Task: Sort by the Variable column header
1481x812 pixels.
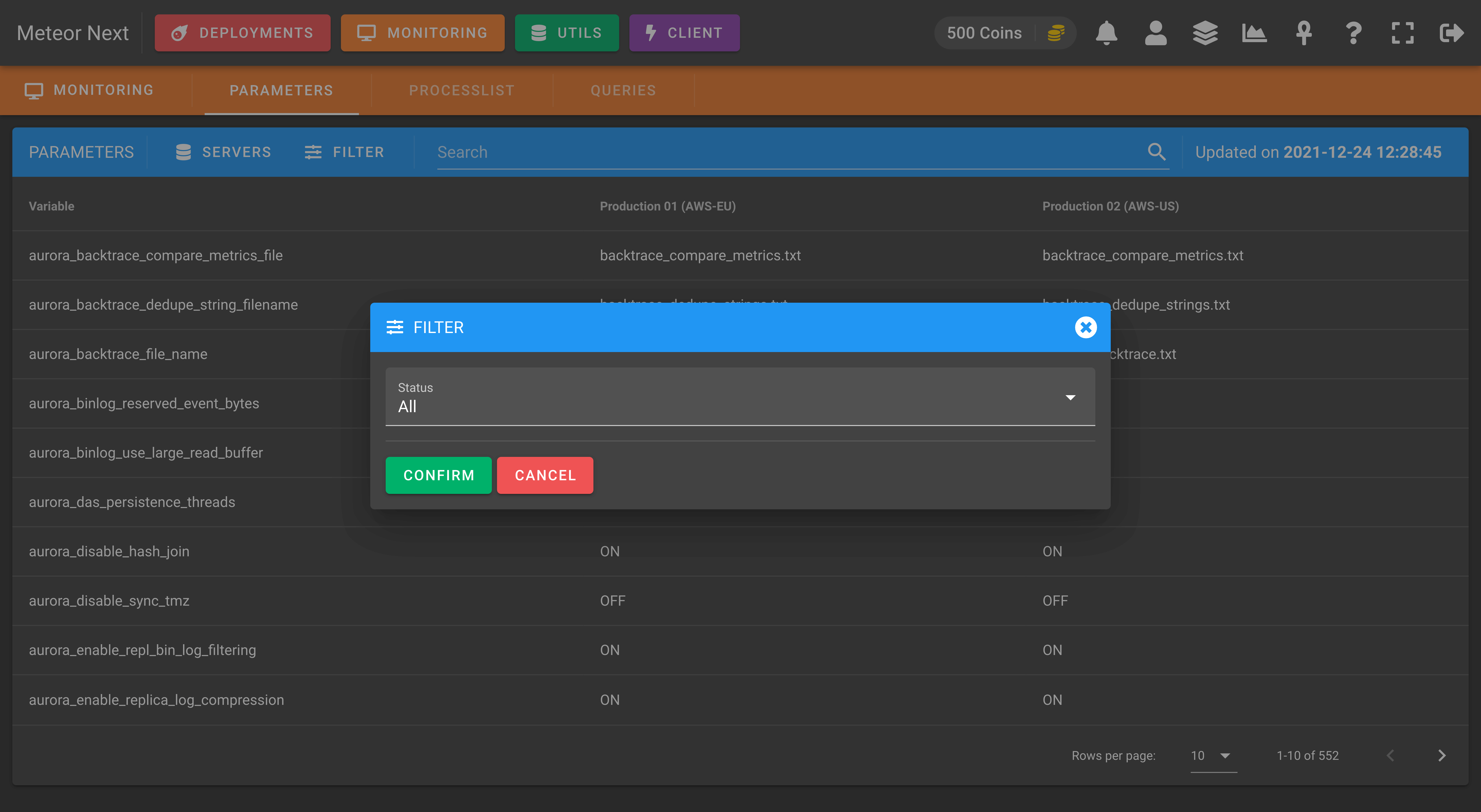Action: pos(52,206)
